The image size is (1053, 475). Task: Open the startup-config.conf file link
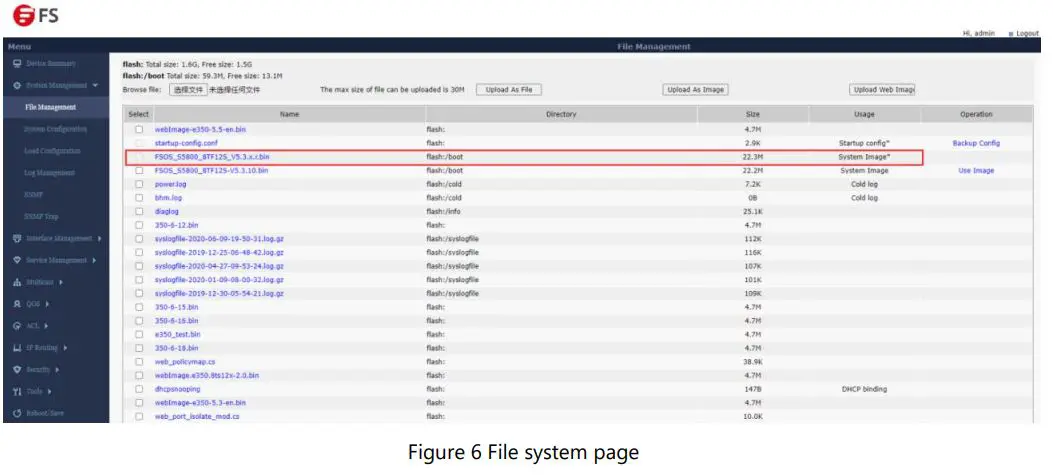[x=186, y=143]
